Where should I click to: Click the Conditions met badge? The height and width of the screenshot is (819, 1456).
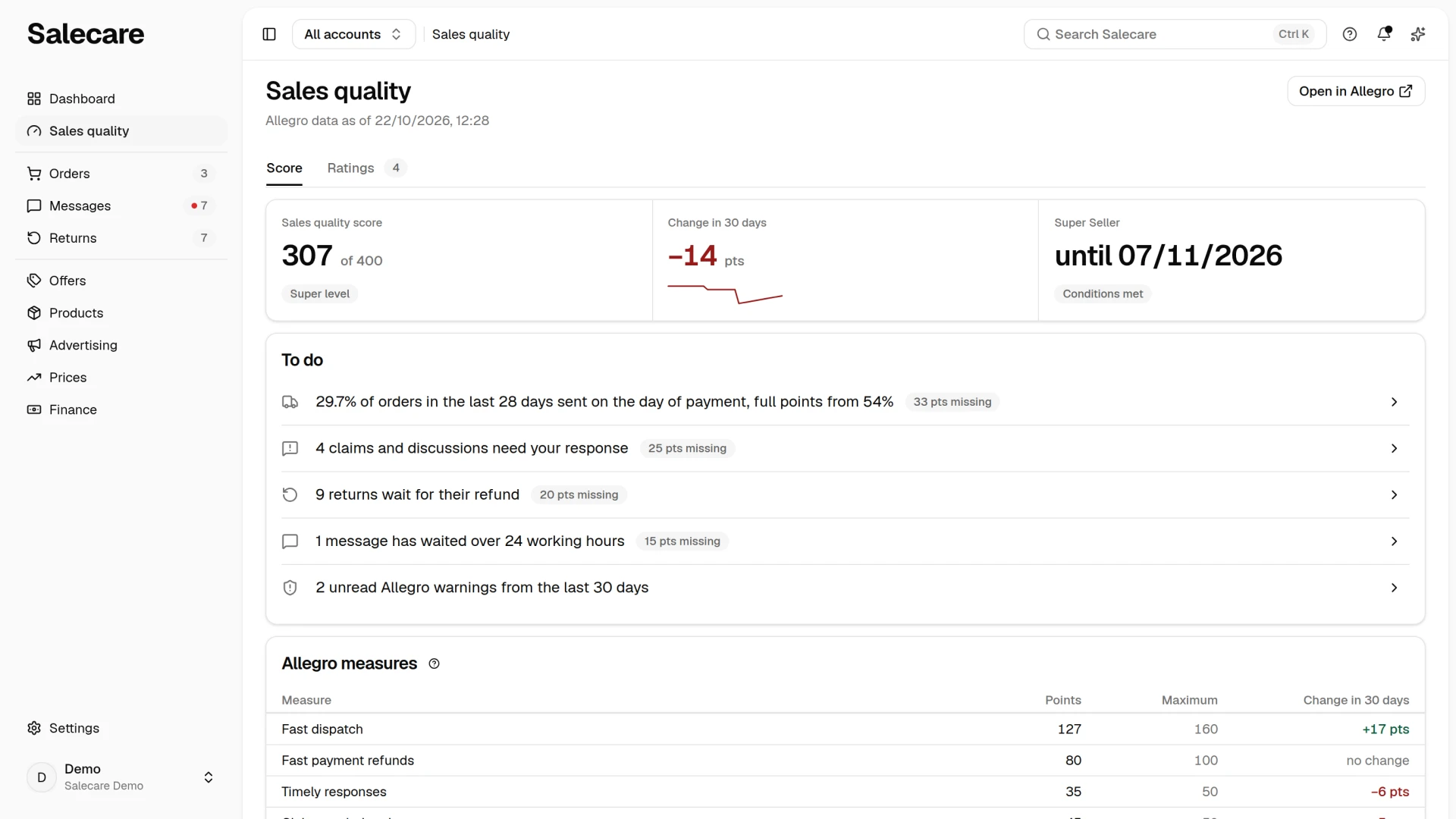point(1103,294)
